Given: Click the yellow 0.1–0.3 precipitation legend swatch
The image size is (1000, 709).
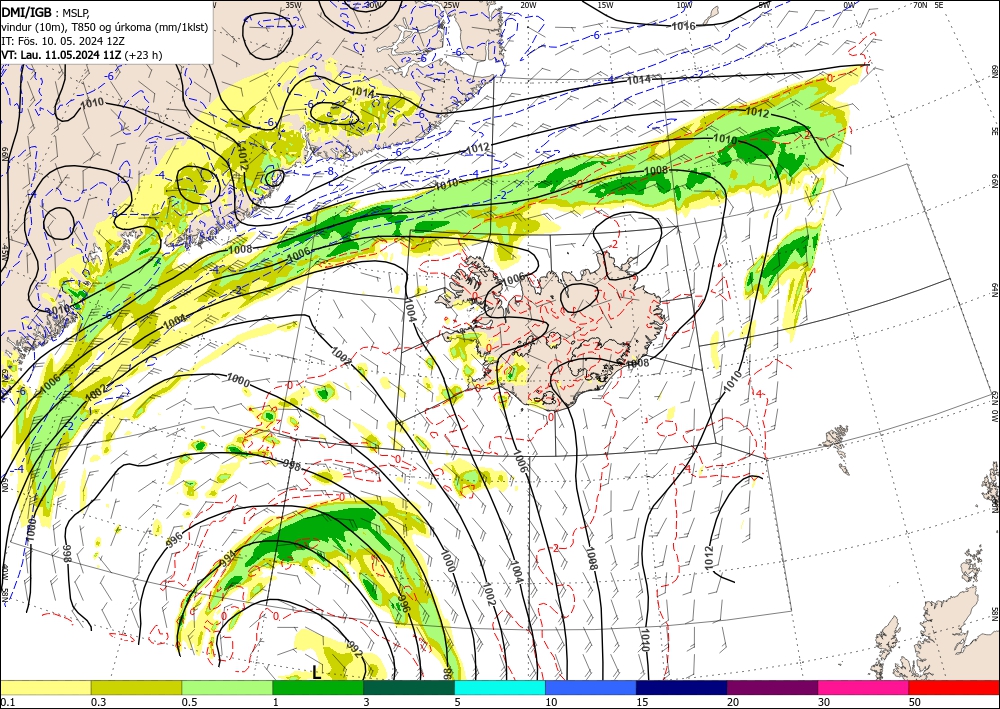Looking at the screenshot, I should pos(45,687).
